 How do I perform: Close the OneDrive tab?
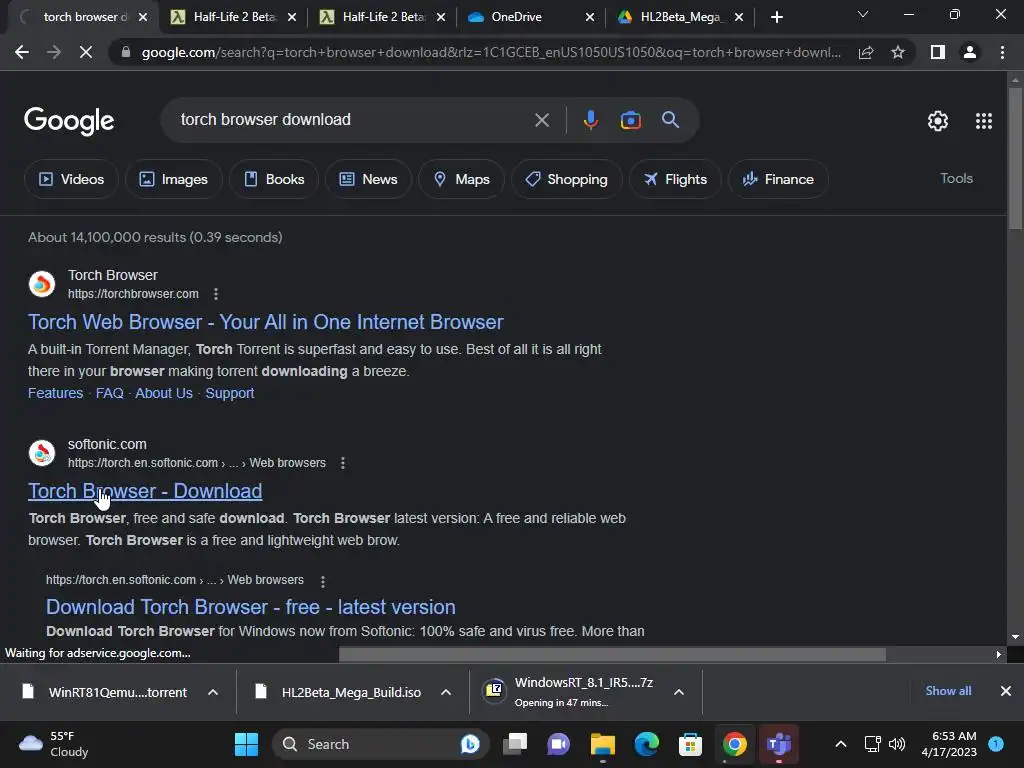[590, 18]
